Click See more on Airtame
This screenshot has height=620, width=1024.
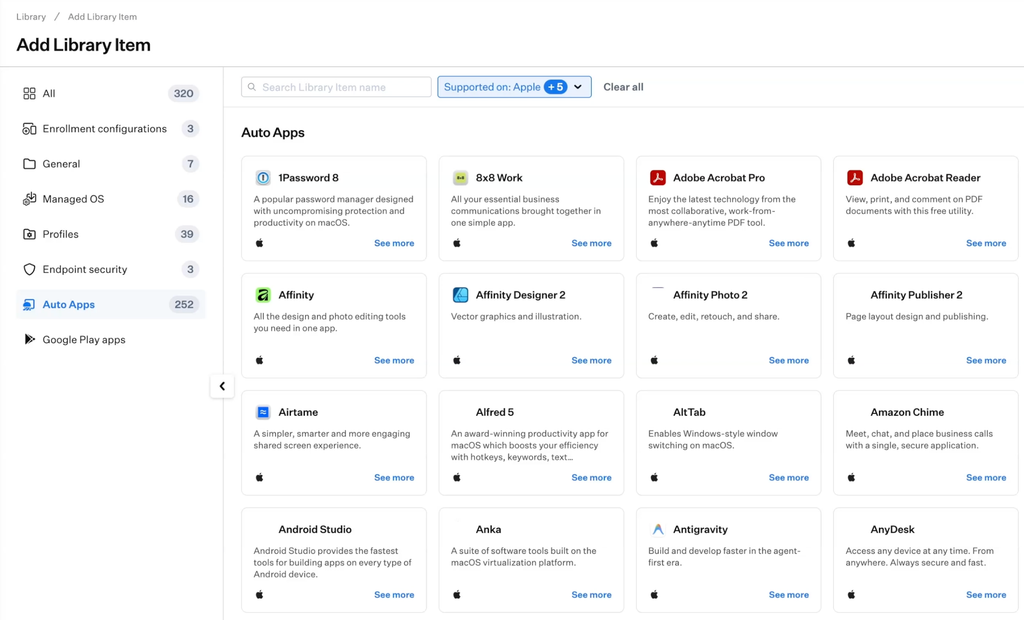point(394,478)
